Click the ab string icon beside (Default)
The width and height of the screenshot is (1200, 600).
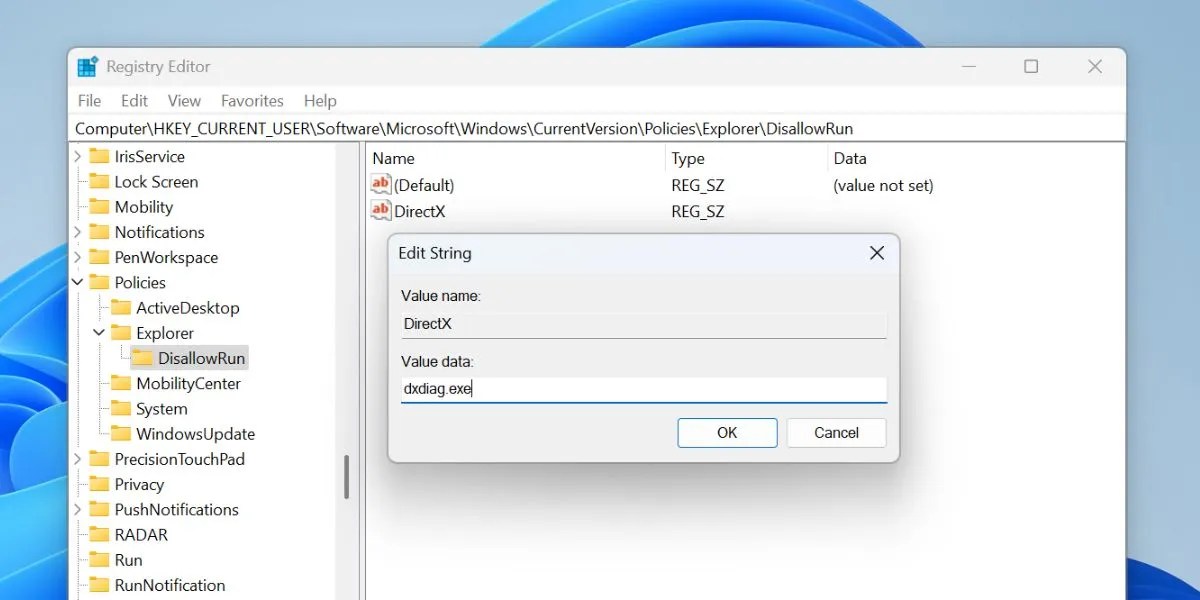point(380,185)
